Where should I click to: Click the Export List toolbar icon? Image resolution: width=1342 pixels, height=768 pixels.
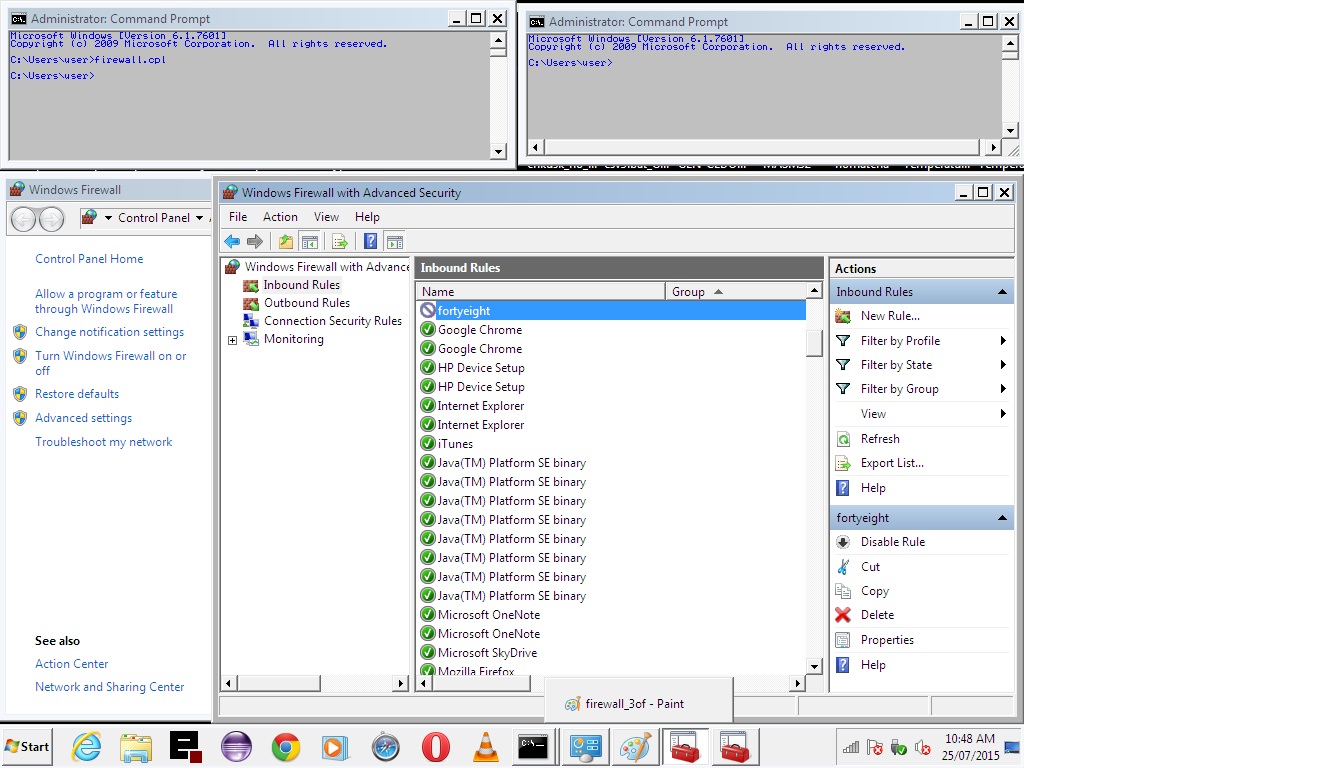click(x=340, y=241)
